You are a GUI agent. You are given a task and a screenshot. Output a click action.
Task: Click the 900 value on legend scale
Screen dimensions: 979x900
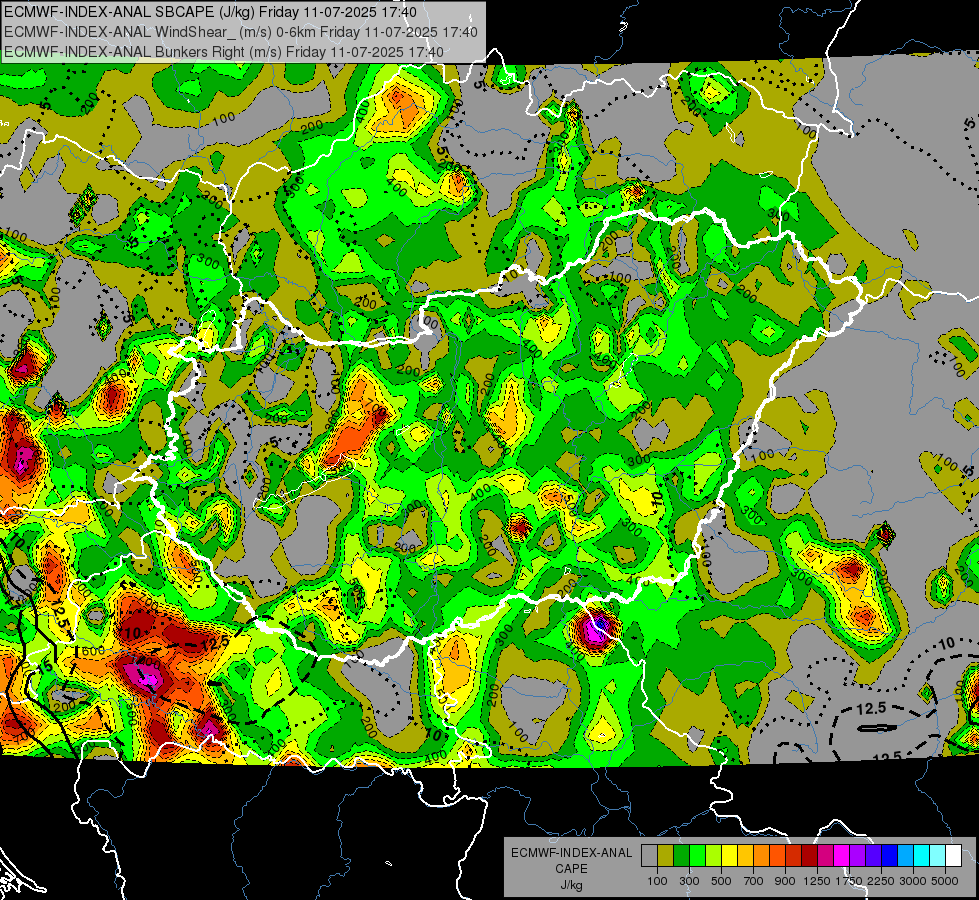785,881
